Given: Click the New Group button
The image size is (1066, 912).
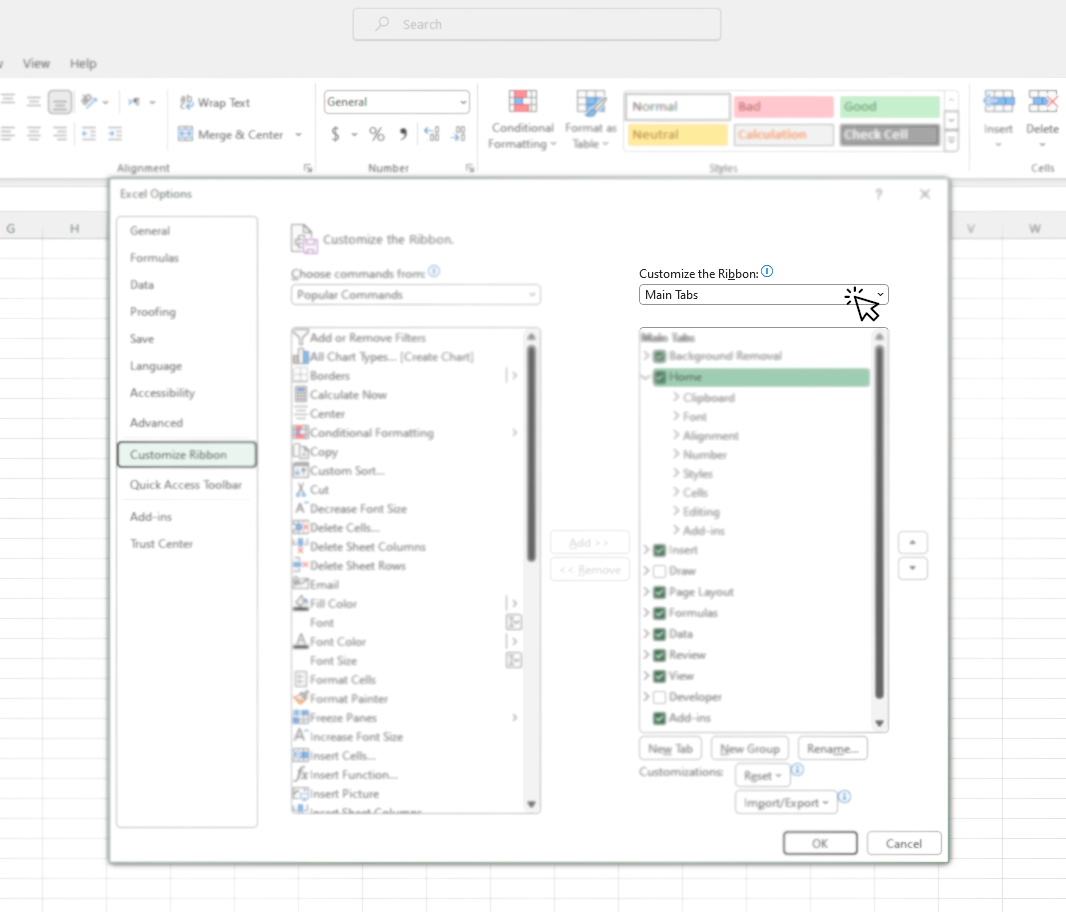Looking at the screenshot, I should (x=749, y=749).
